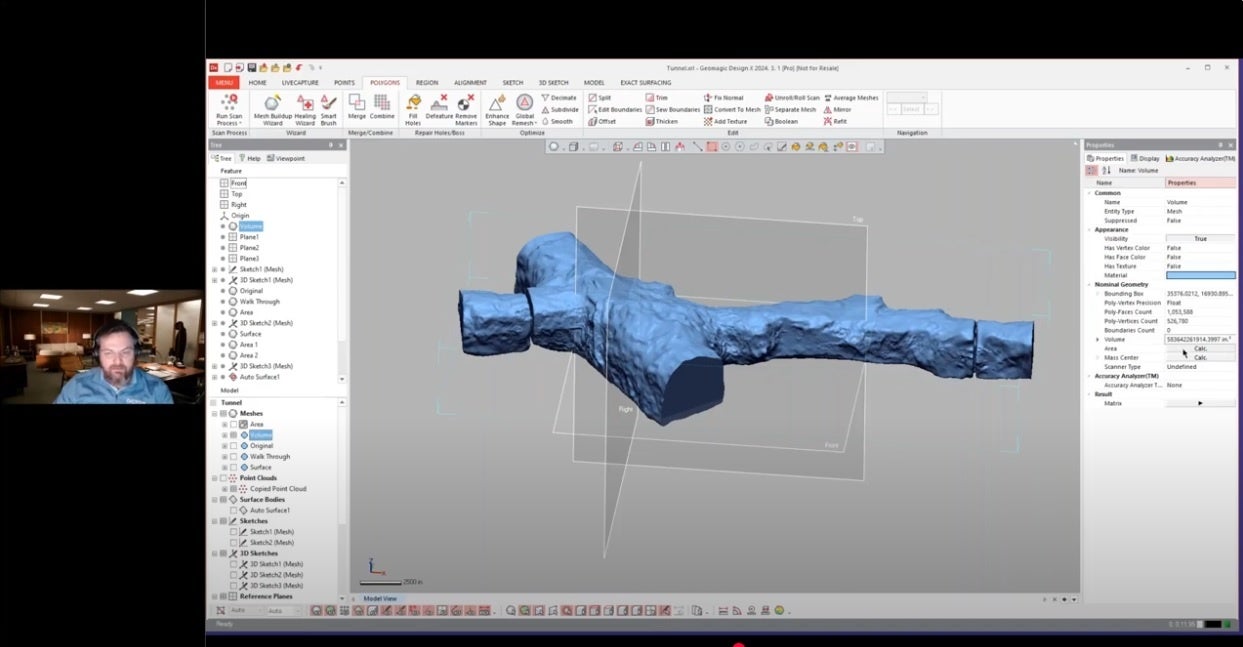Select the Decimate command
The height and width of the screenshot is (647, 1243).
558,98
